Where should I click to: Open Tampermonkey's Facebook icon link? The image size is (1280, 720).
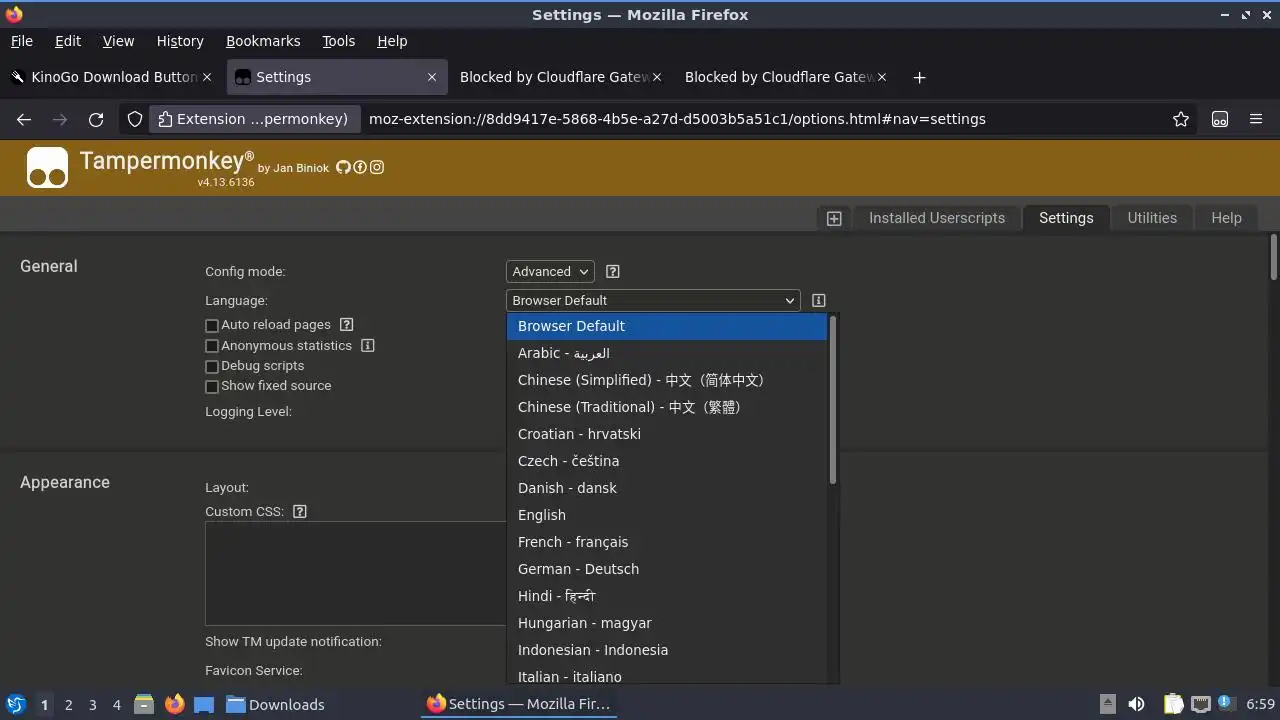tap(360, 167)
